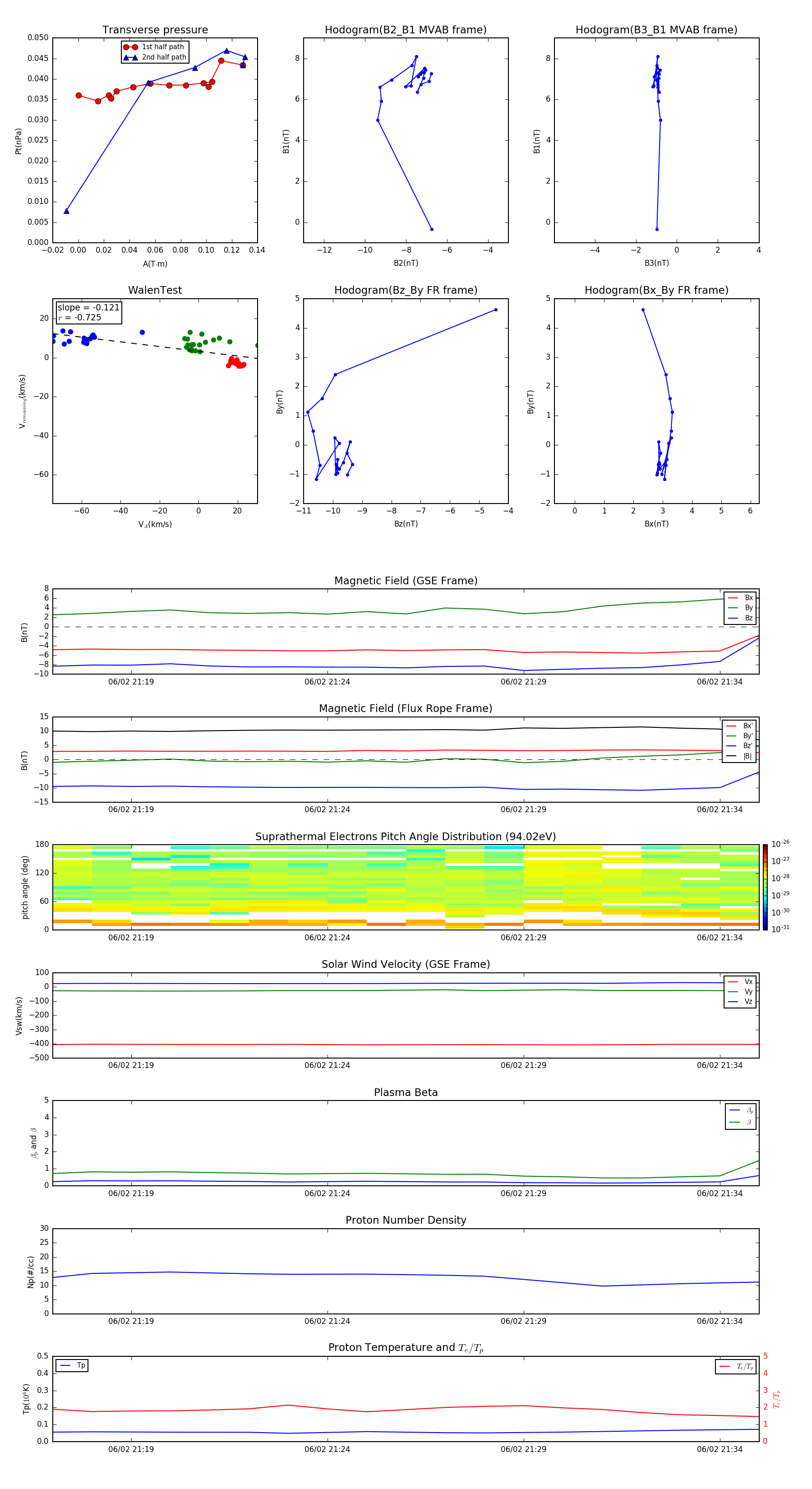Screen dimensions: 812x1489
Task: Click the "r = -0.725" correlation annotation
Action: [80, 317]
